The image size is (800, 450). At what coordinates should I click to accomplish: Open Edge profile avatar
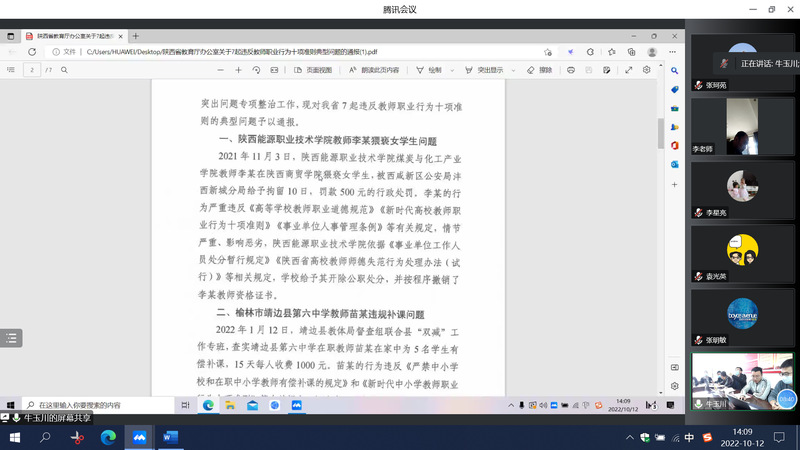652,52
